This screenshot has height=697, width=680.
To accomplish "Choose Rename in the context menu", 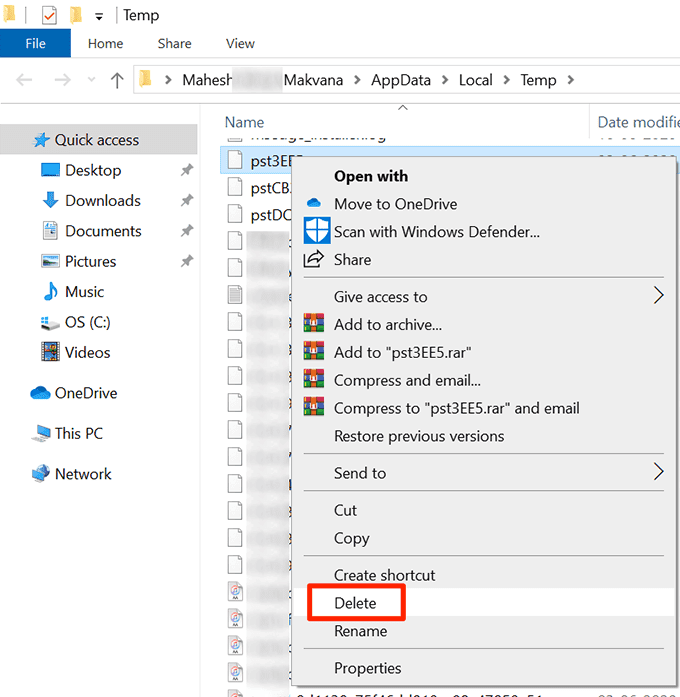I will tap(360, 631).
